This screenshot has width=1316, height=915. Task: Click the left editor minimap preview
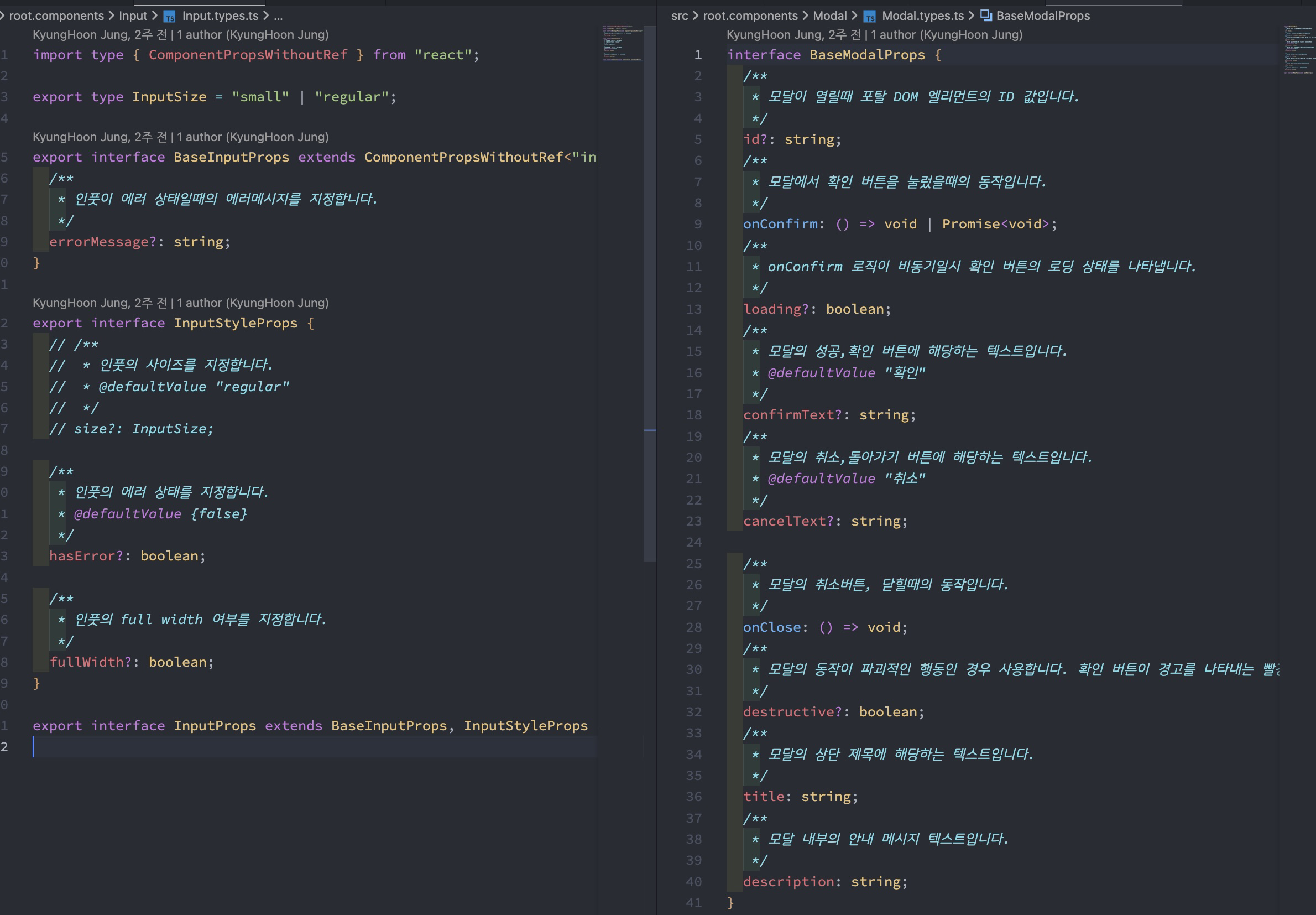(622, 43)
